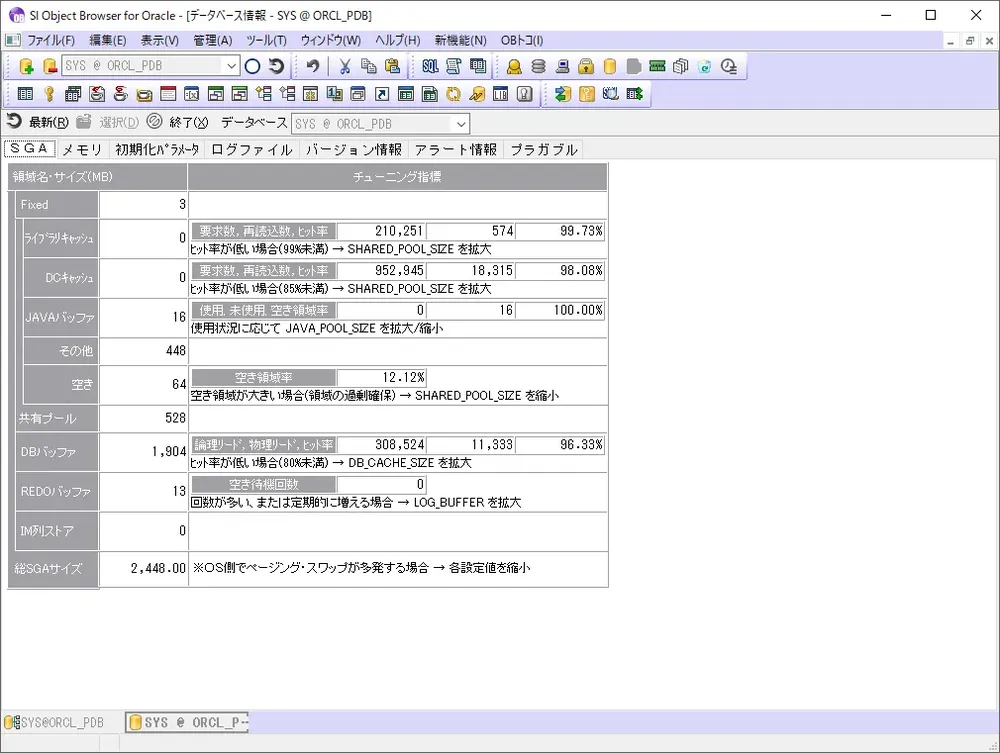Click the 共有プール size 528

tap(143, 418)
